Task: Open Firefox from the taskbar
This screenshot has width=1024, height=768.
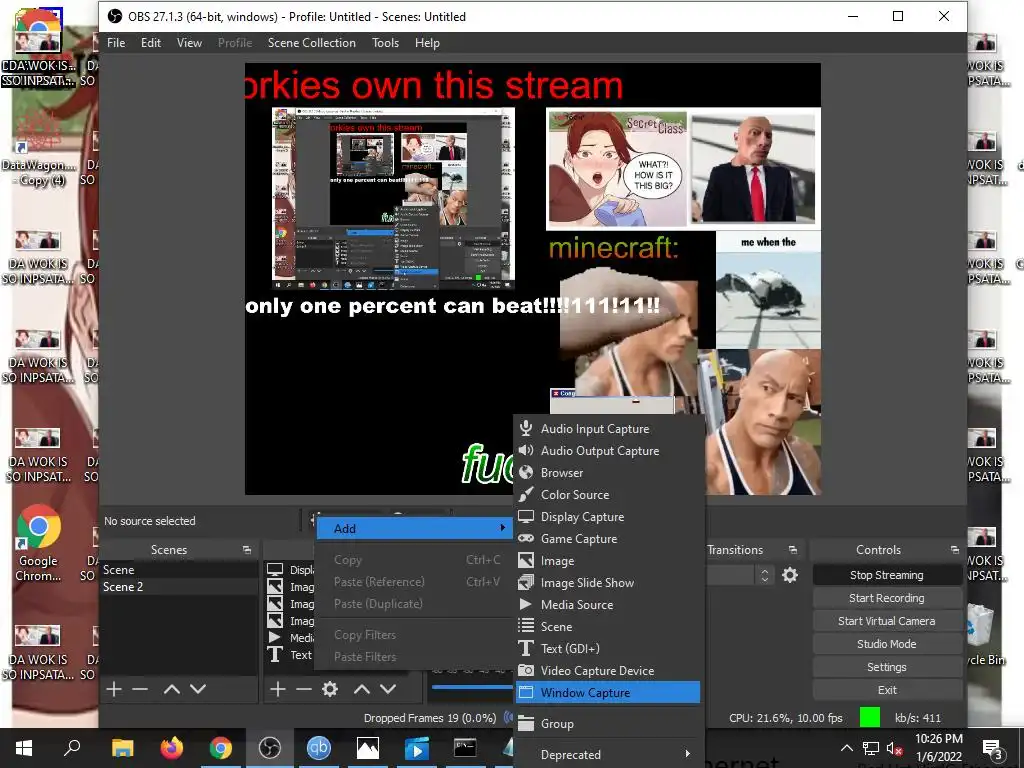Action: click(172, 748)
